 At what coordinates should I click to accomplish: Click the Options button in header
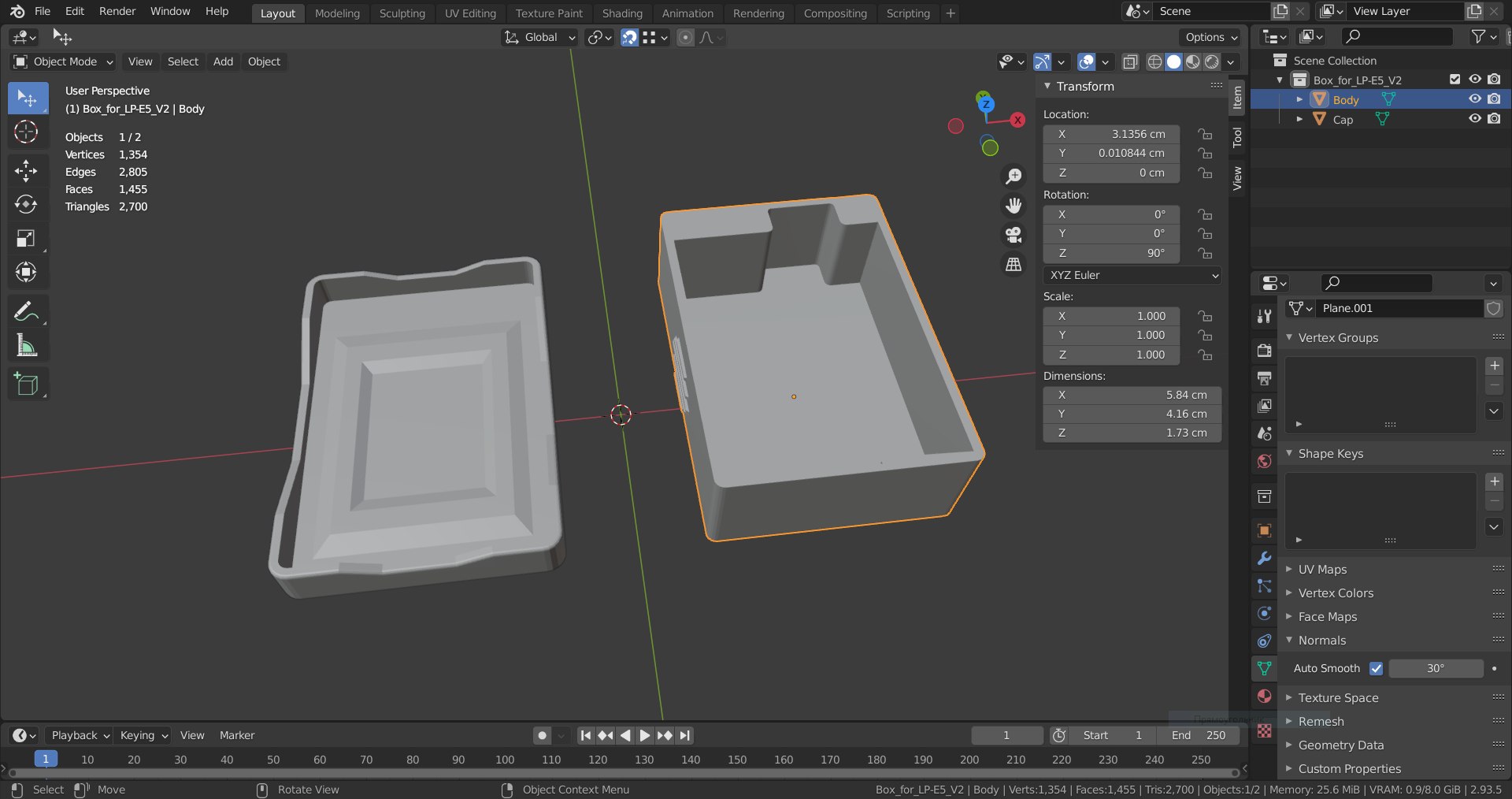[1210, 37]
